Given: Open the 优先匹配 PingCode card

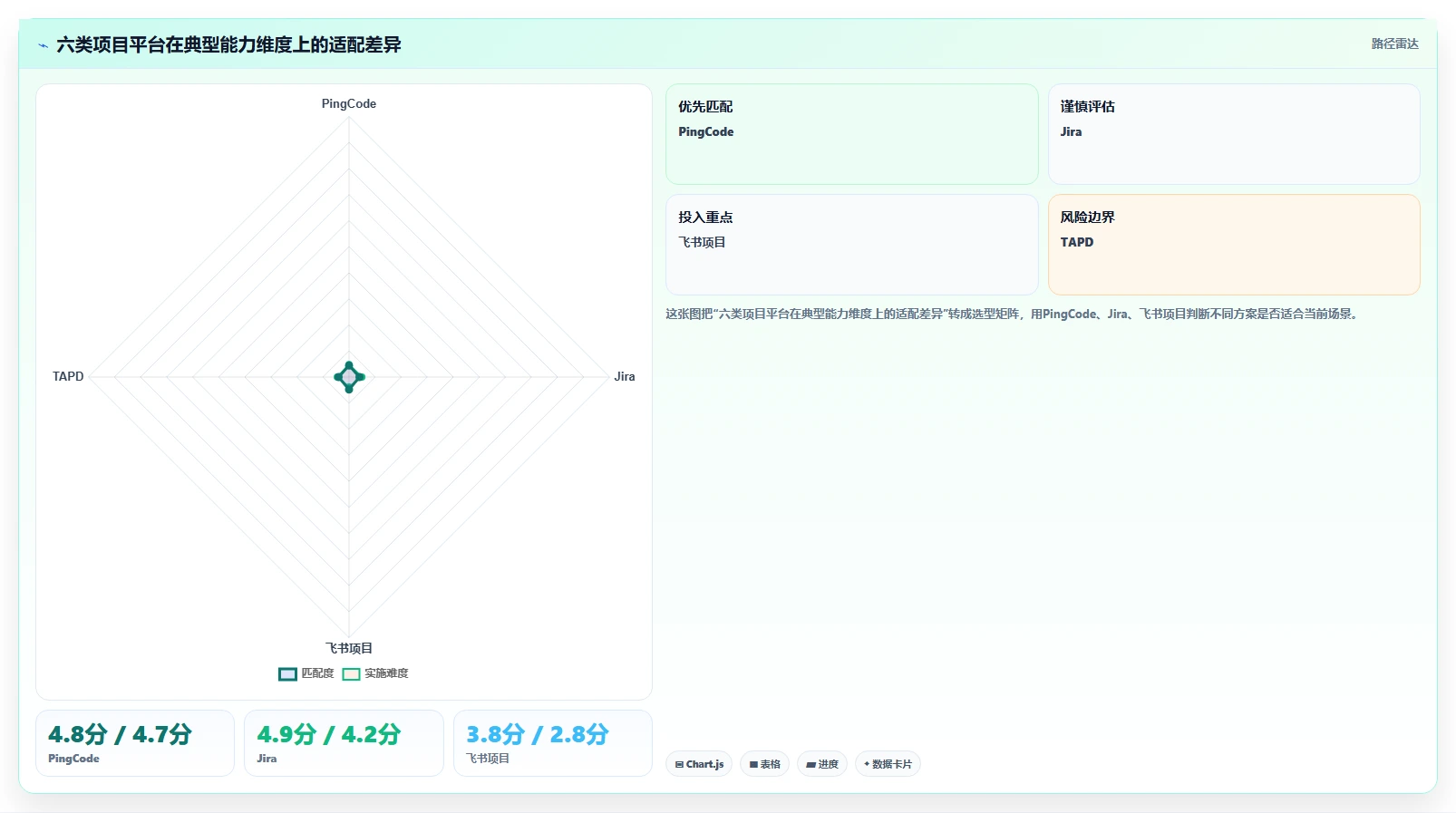Looking at the screenshot, I should tap(851, 134).
